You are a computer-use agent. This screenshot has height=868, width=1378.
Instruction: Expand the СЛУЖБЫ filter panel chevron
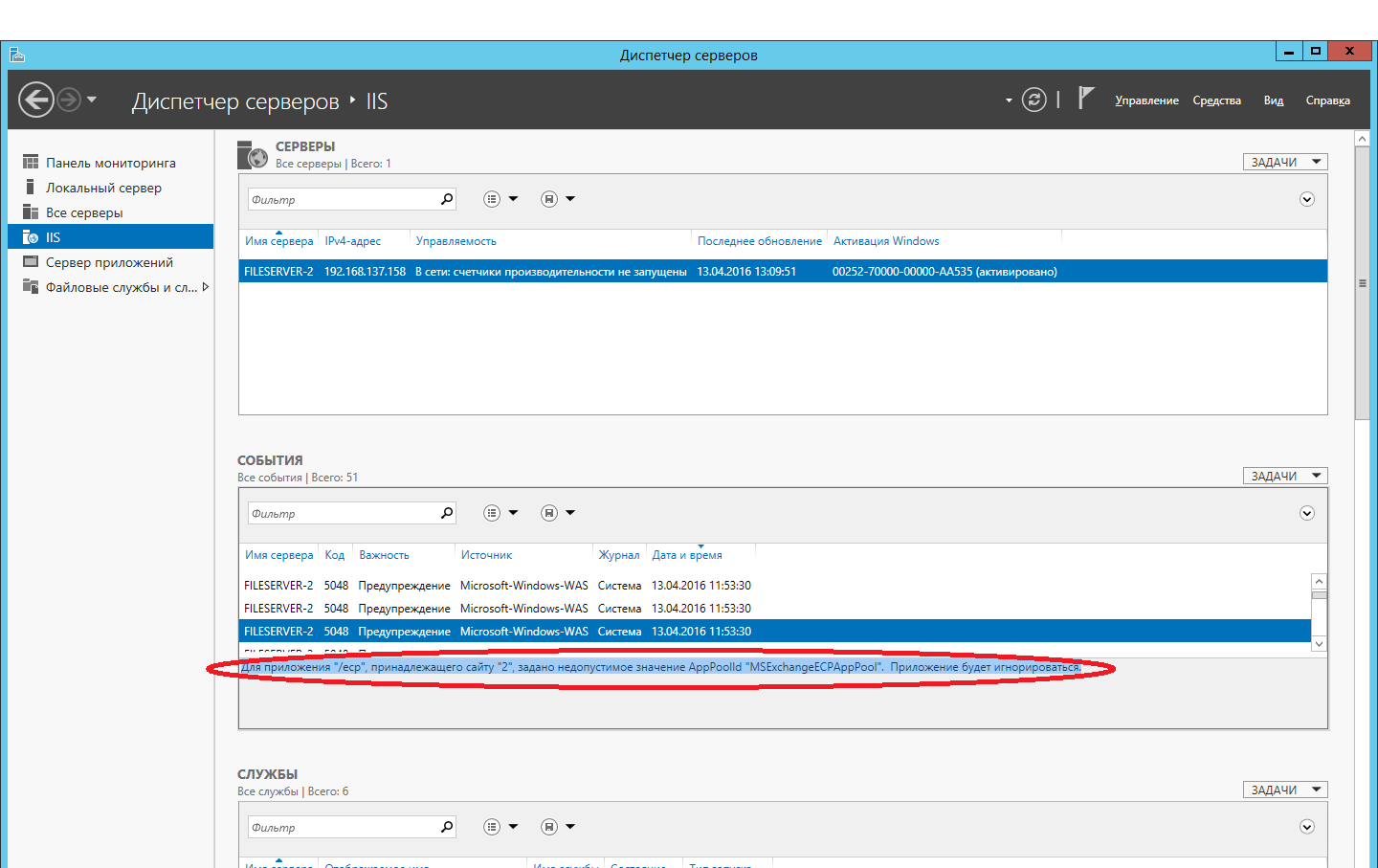1307,827
